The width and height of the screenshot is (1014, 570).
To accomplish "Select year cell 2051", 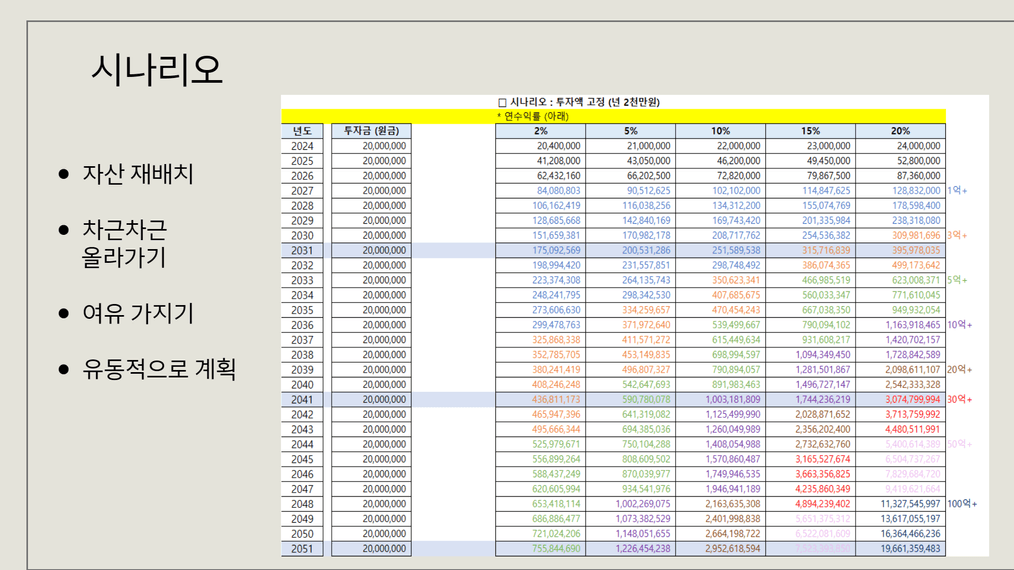I will [302, 549].
